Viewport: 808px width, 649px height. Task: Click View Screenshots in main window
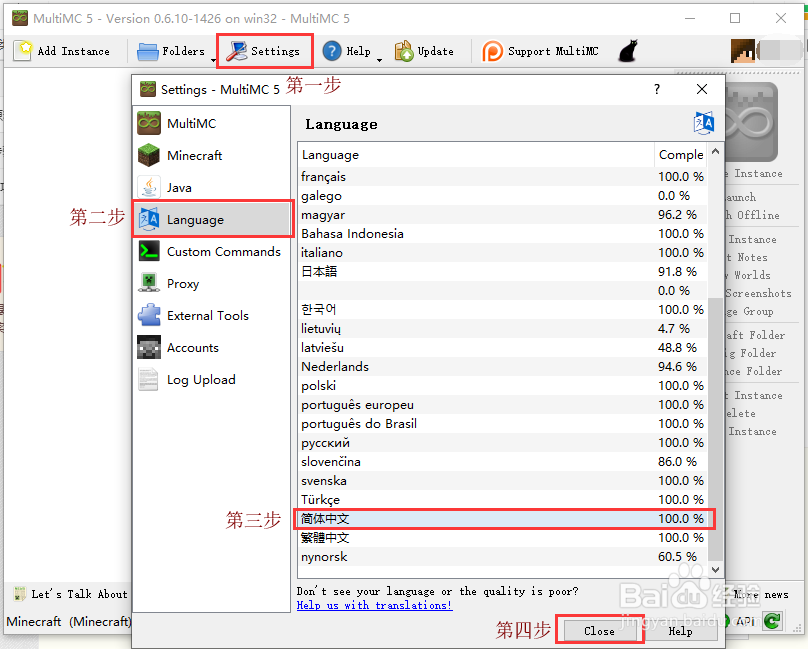point(759,293)
